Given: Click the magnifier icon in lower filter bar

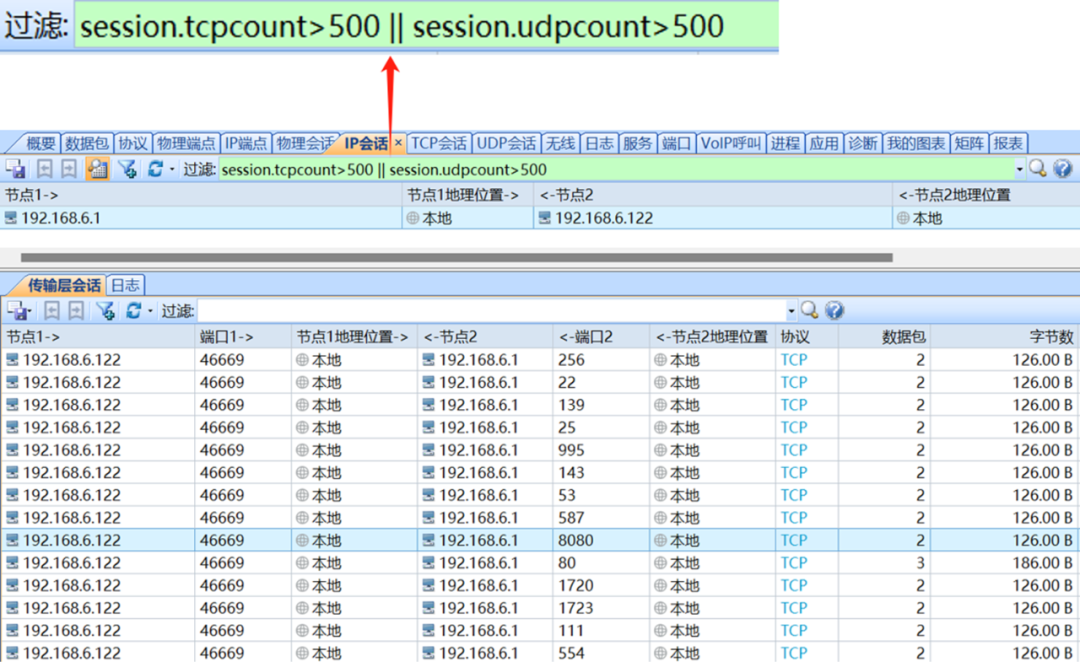Looking at the screenshot, I should [810, 311].
